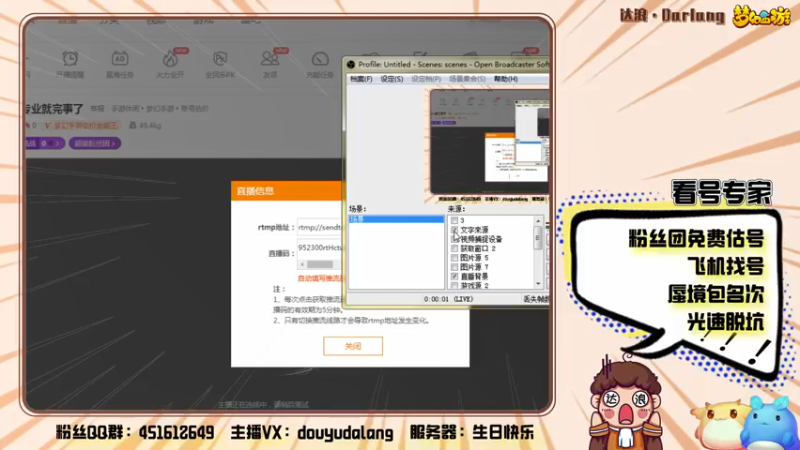Toggle the 游戏源 2 source checkbox

click(x=454, y=285)
